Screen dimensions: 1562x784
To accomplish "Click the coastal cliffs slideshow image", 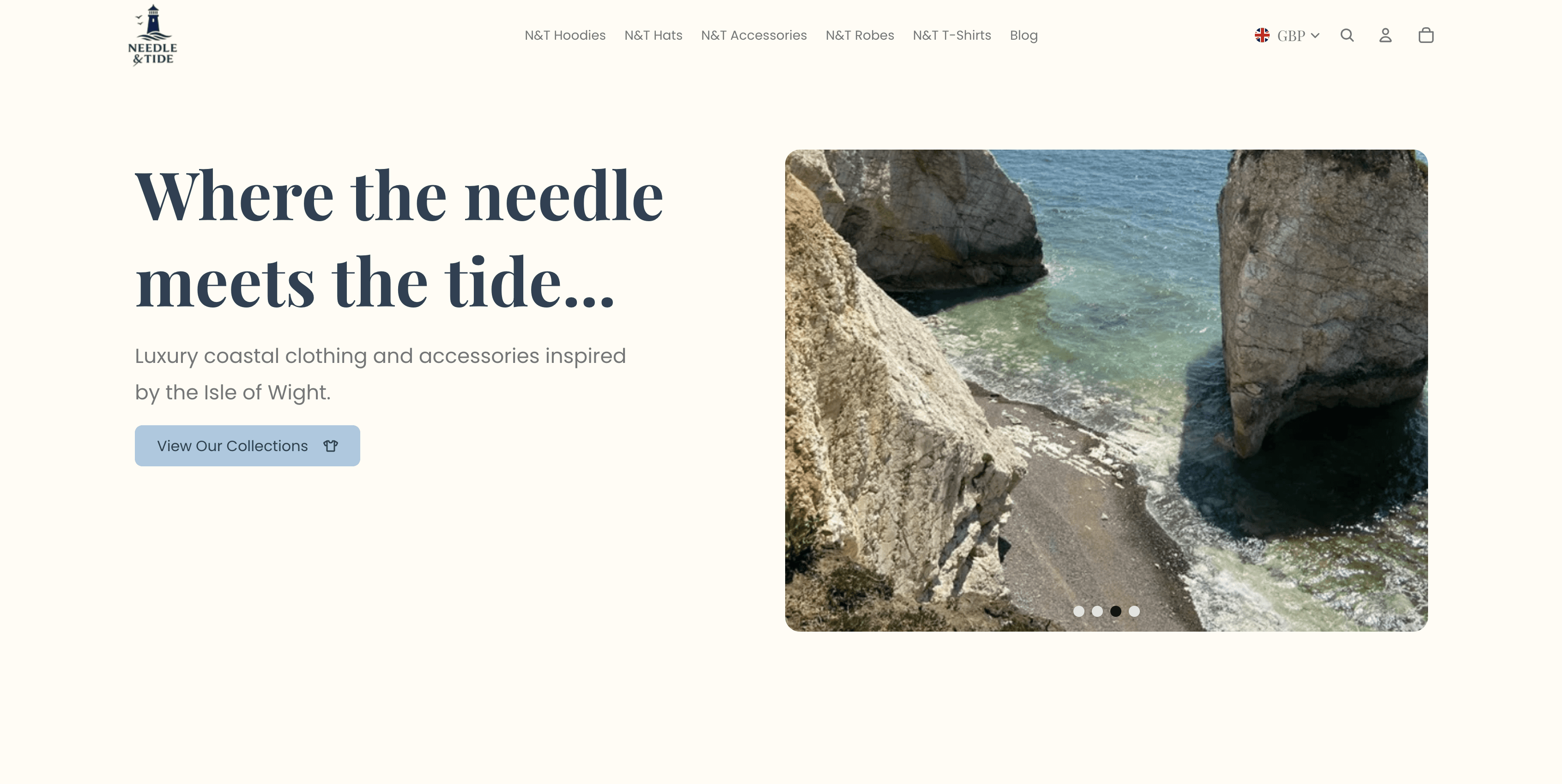I will tap(1106, 391).
